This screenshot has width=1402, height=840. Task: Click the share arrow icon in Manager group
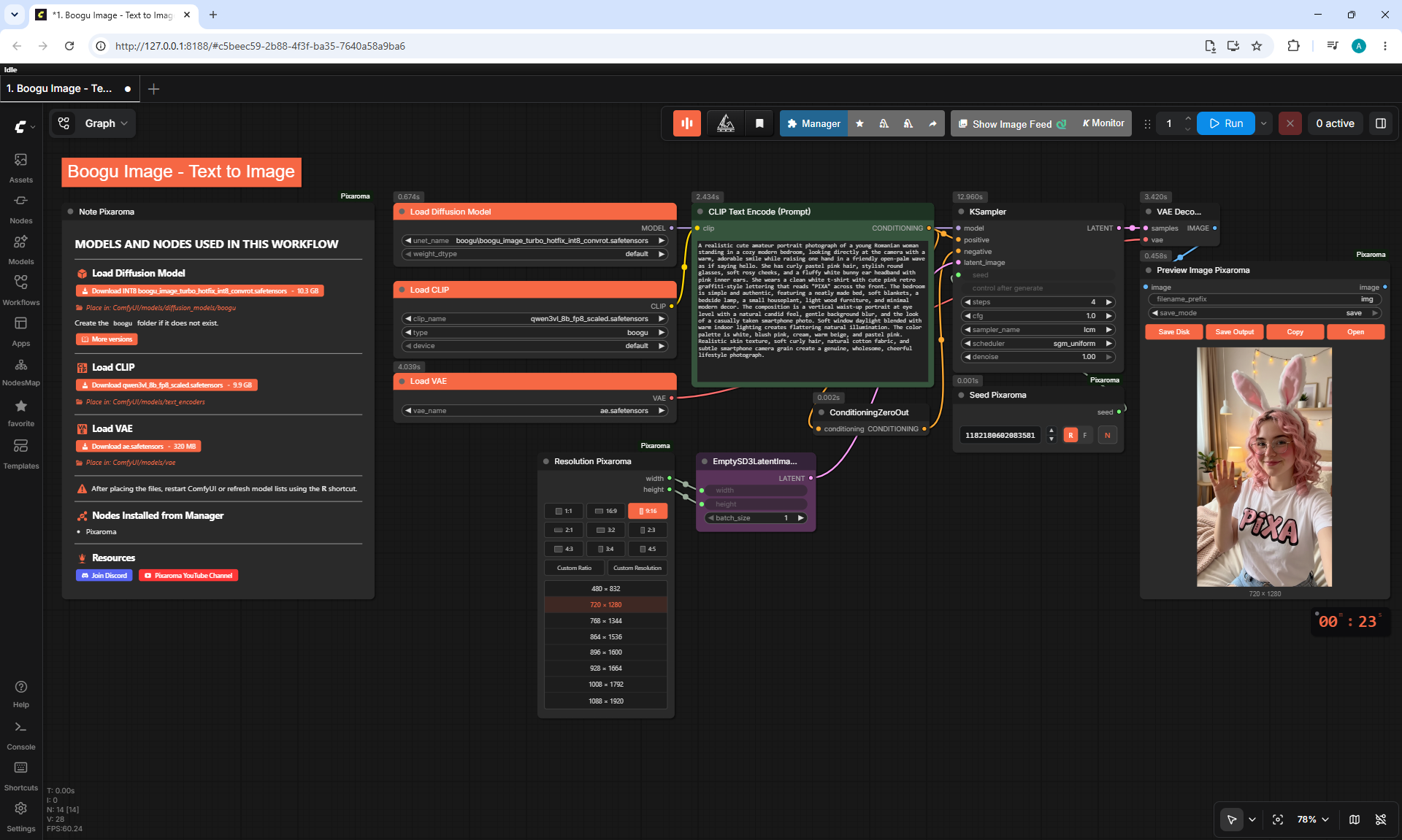(x=932, y=123)
